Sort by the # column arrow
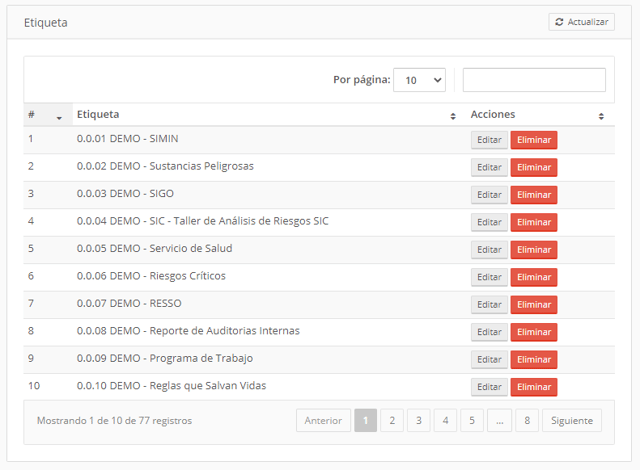Image resolution: width=640 pixels, height=470 pixels. tap(59, 118)
